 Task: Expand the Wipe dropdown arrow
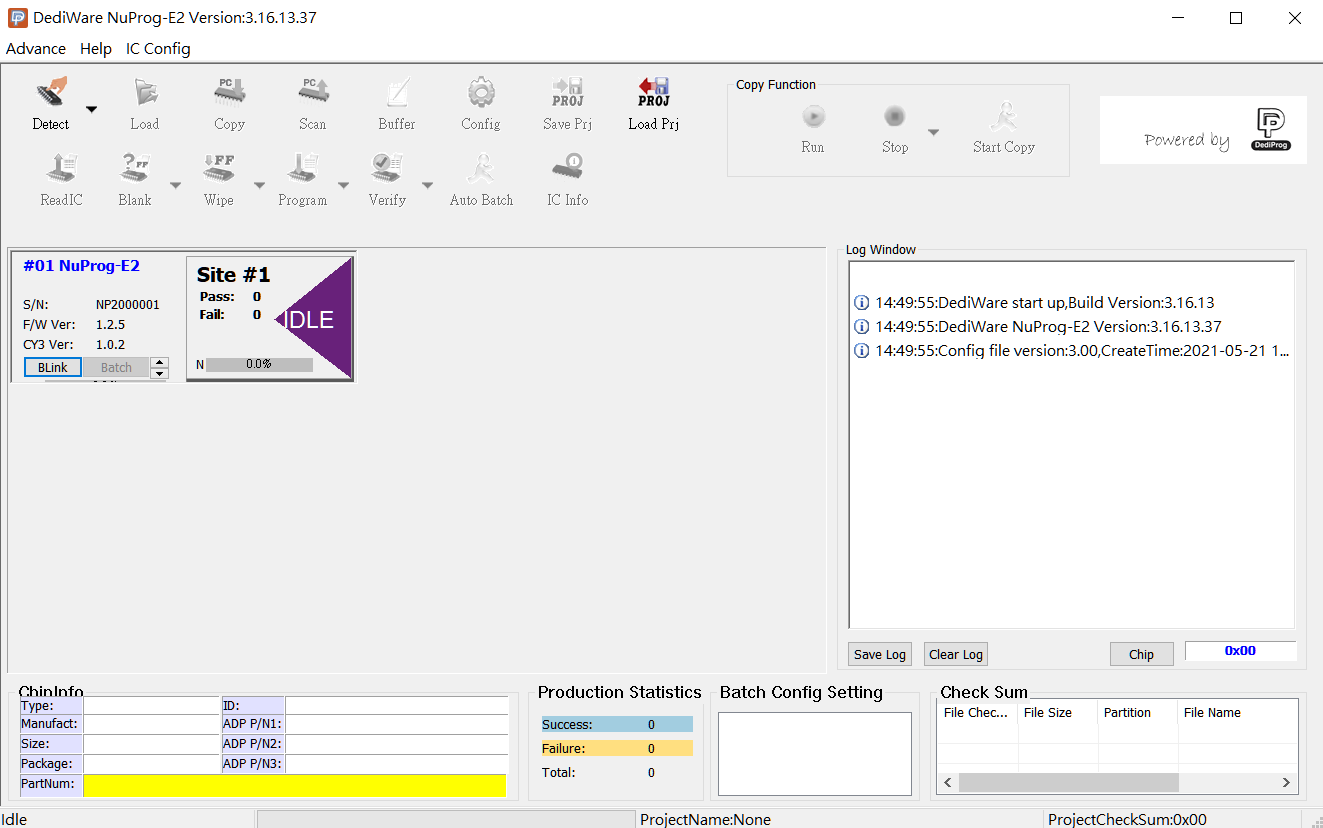click(x=259, y=185)
